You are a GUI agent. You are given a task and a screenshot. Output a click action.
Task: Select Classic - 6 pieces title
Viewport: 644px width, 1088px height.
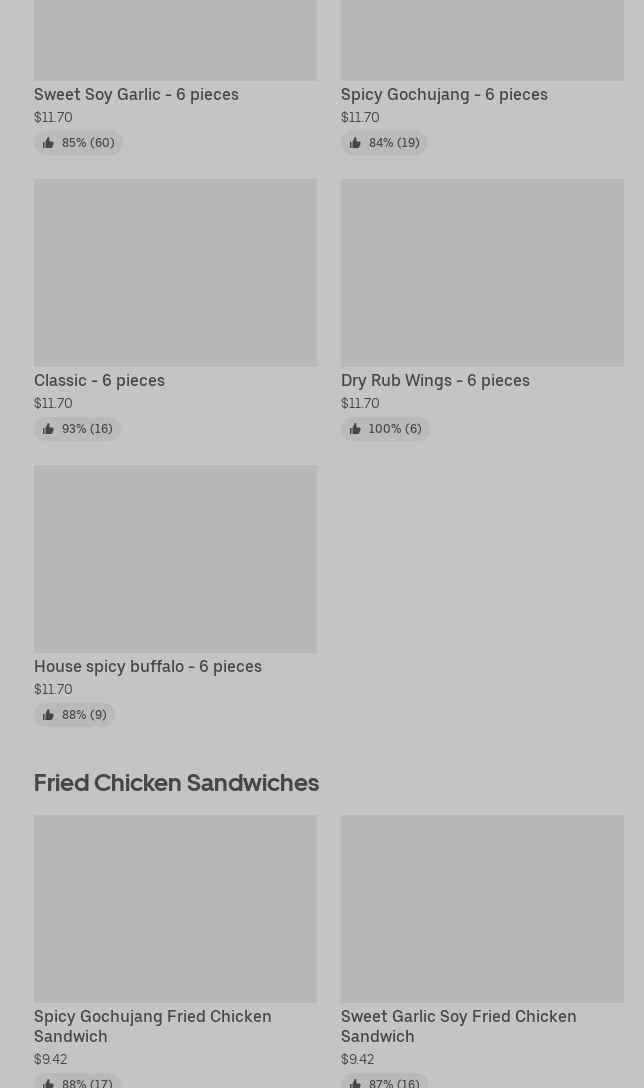click(x=99, y=380)
